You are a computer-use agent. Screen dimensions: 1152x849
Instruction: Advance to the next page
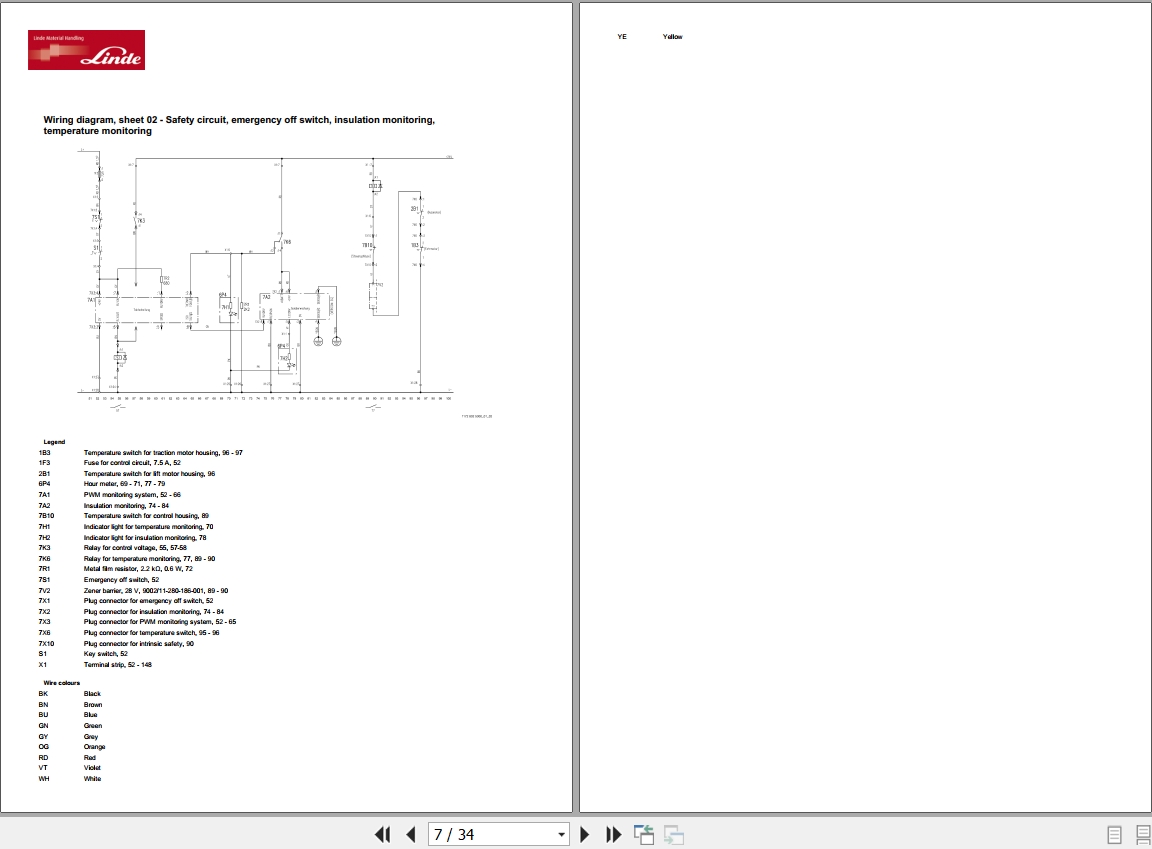click(585, 834)
